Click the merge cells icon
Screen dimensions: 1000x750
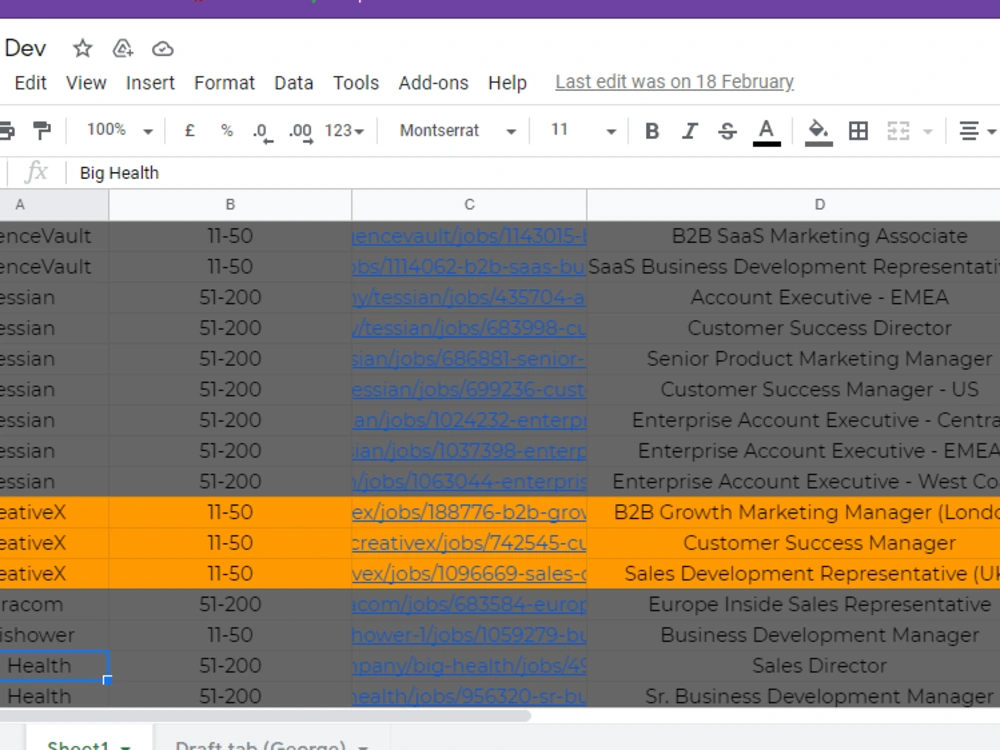(x=898, y=131)
